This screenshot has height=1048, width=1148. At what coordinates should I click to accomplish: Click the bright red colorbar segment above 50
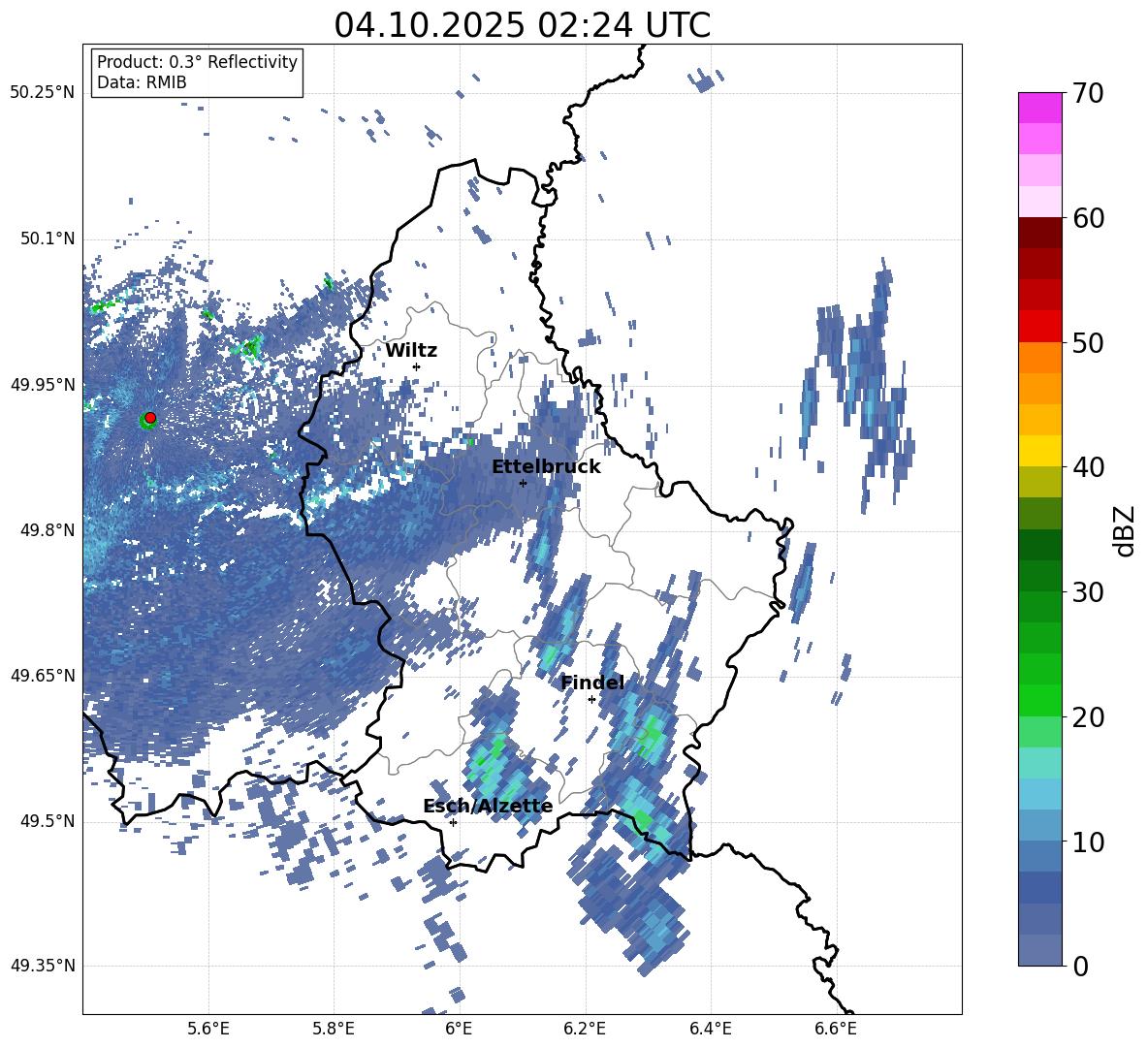coord(1039,327)
